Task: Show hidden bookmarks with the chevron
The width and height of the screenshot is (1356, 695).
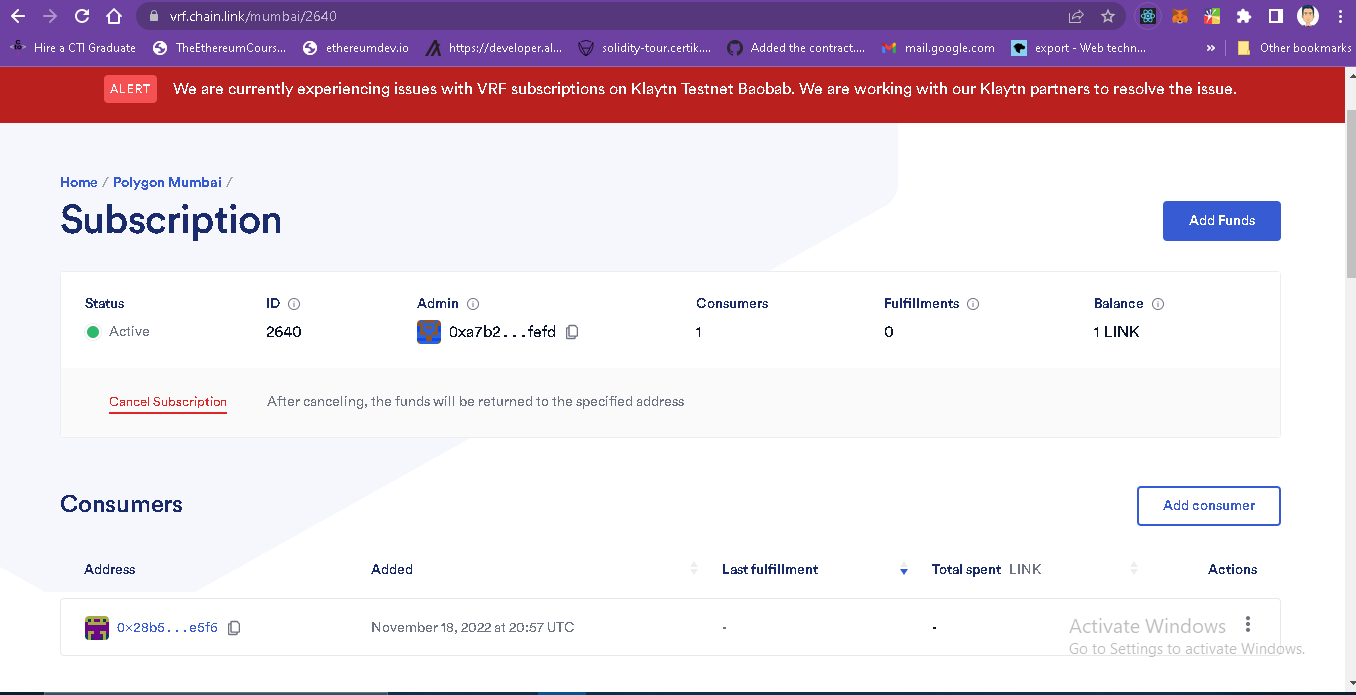Action: coord(1211,47)
